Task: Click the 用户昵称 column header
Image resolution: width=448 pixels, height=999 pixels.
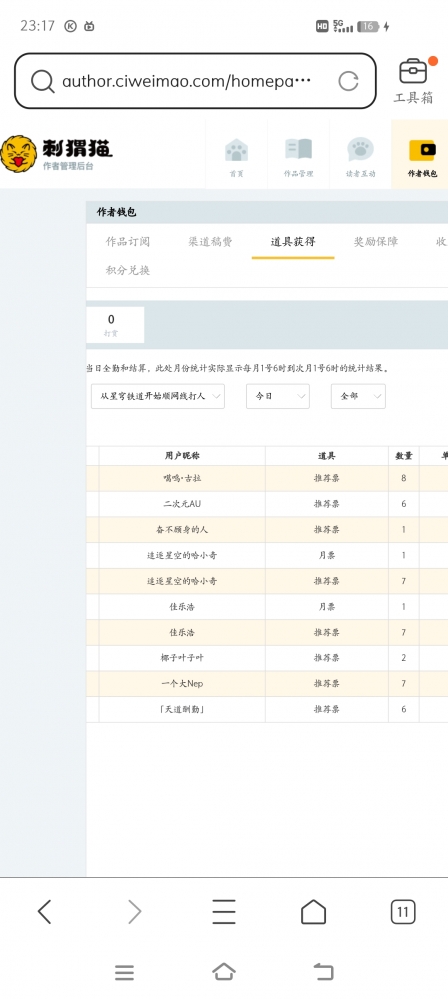Action: point(182,456)
